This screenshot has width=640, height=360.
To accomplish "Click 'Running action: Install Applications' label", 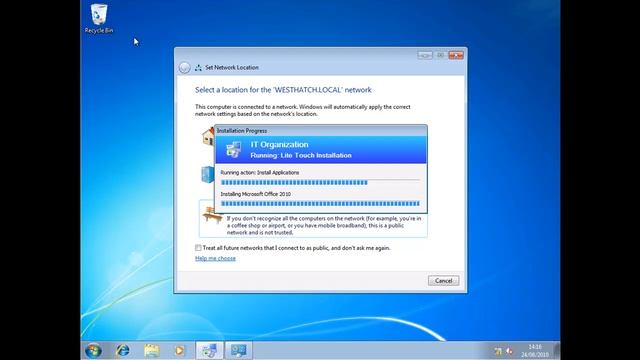I will pos(260,173).
